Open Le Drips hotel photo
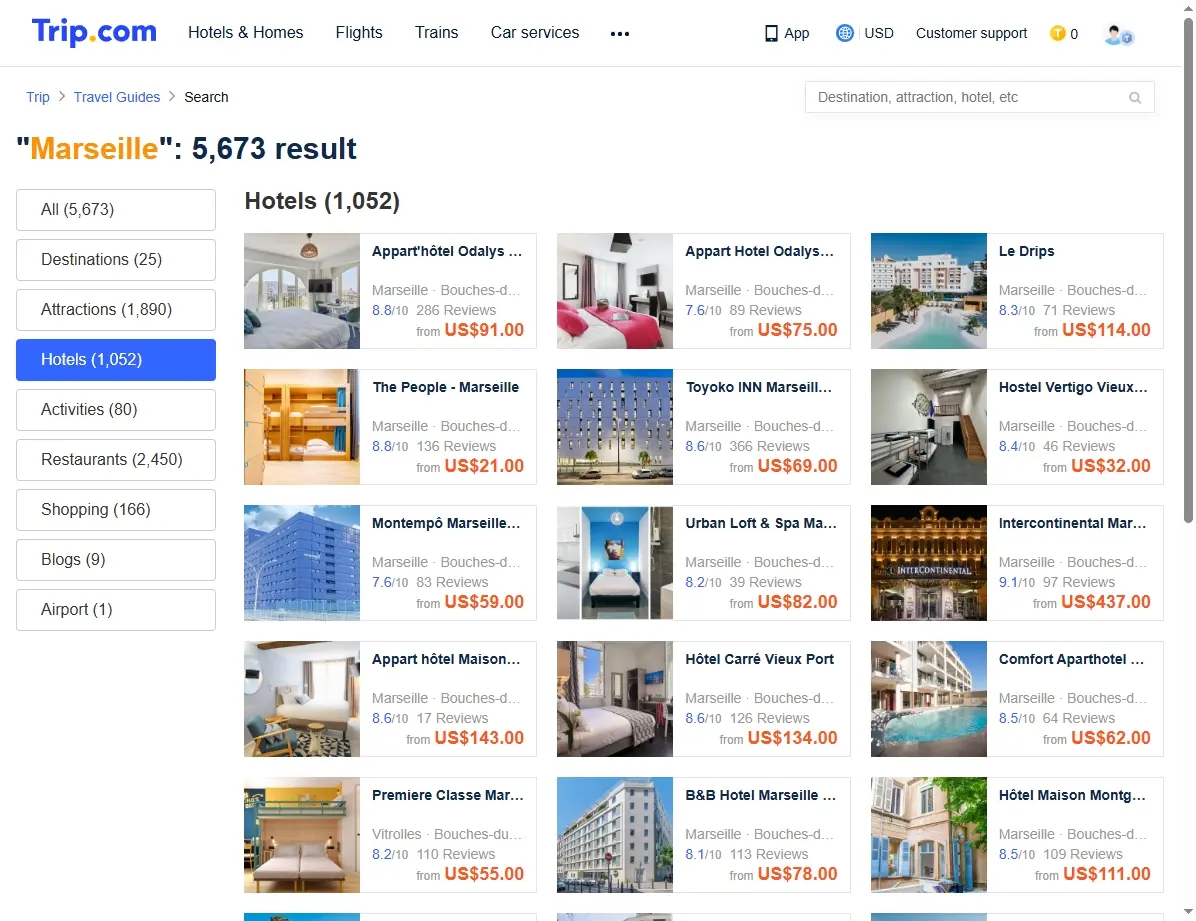The width and height of the screenshot is (1196, 921). coord(928,291)
